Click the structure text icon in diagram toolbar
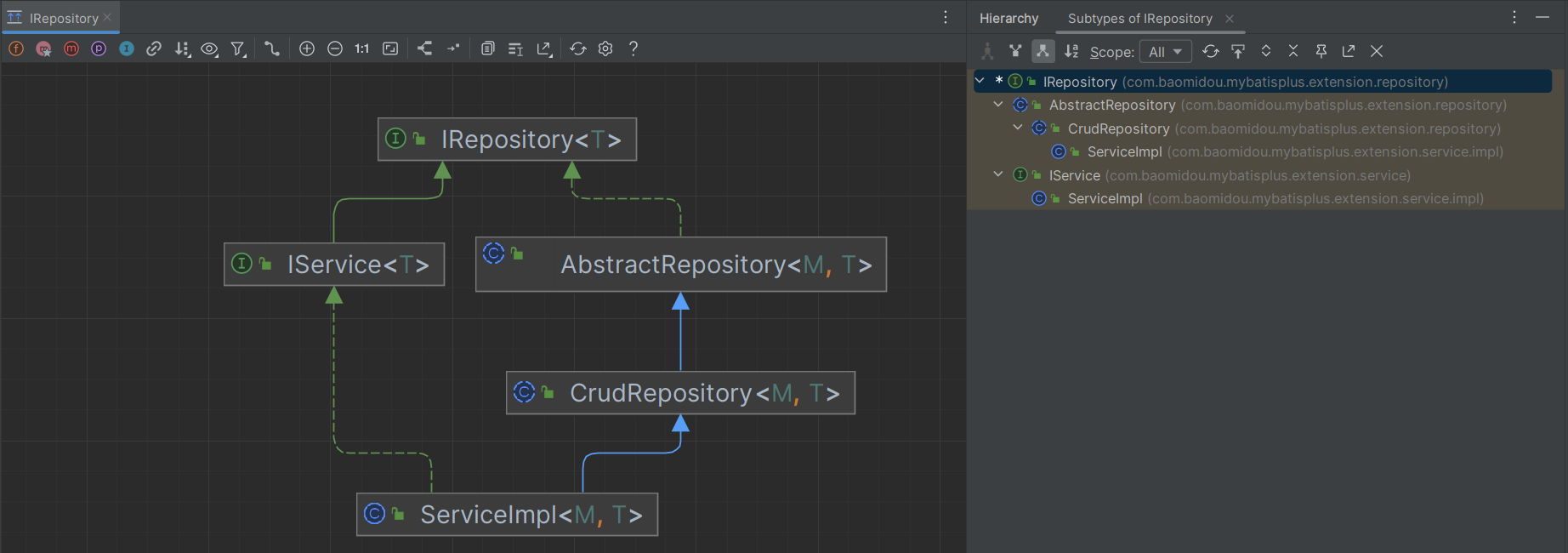This screenshot has height=553, width=1568. point(515,49)
